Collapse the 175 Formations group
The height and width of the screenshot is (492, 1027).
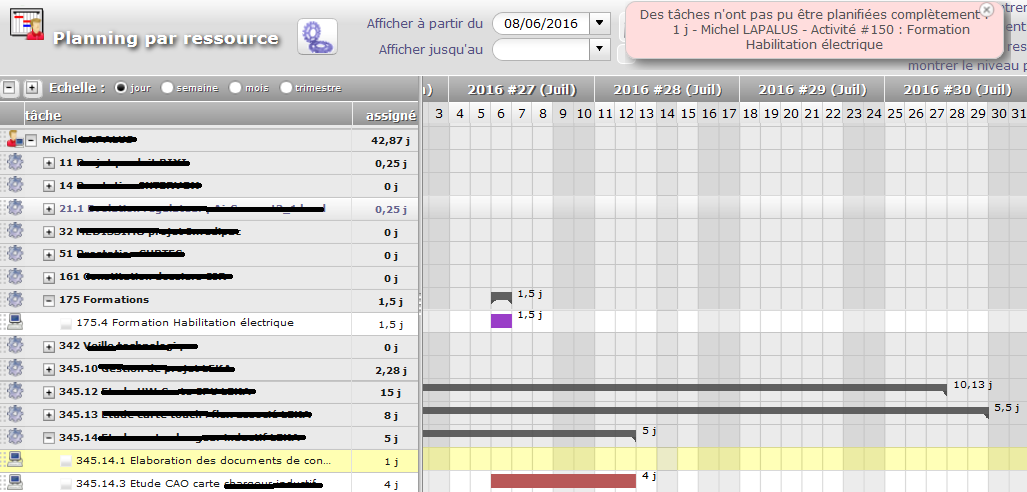[49, 300]
